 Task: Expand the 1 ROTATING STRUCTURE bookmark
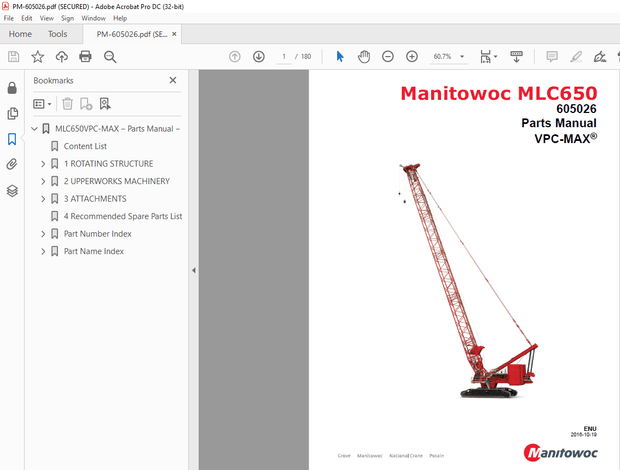(43, 164)
